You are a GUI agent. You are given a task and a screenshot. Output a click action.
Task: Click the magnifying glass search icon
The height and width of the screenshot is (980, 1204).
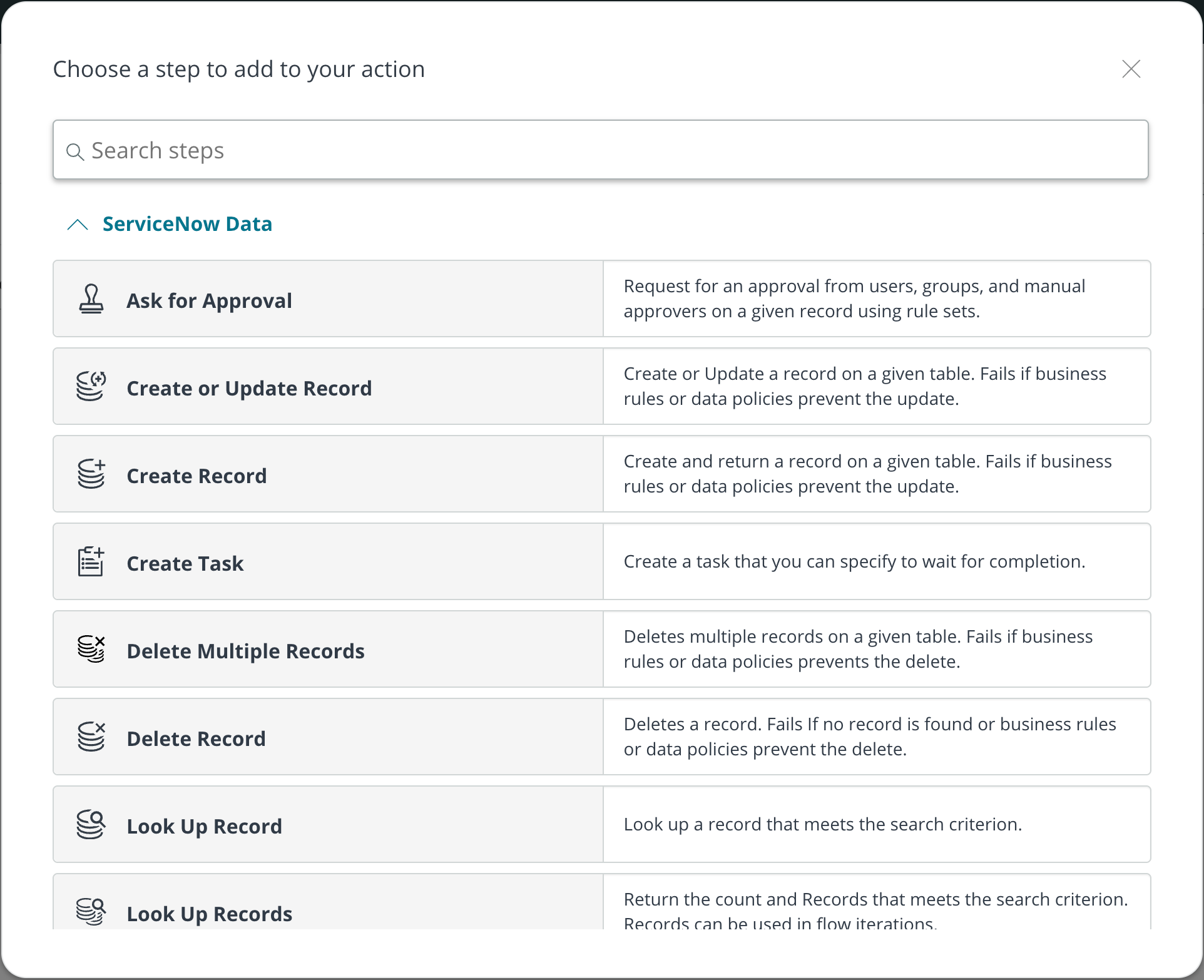(x=75, y=151)
